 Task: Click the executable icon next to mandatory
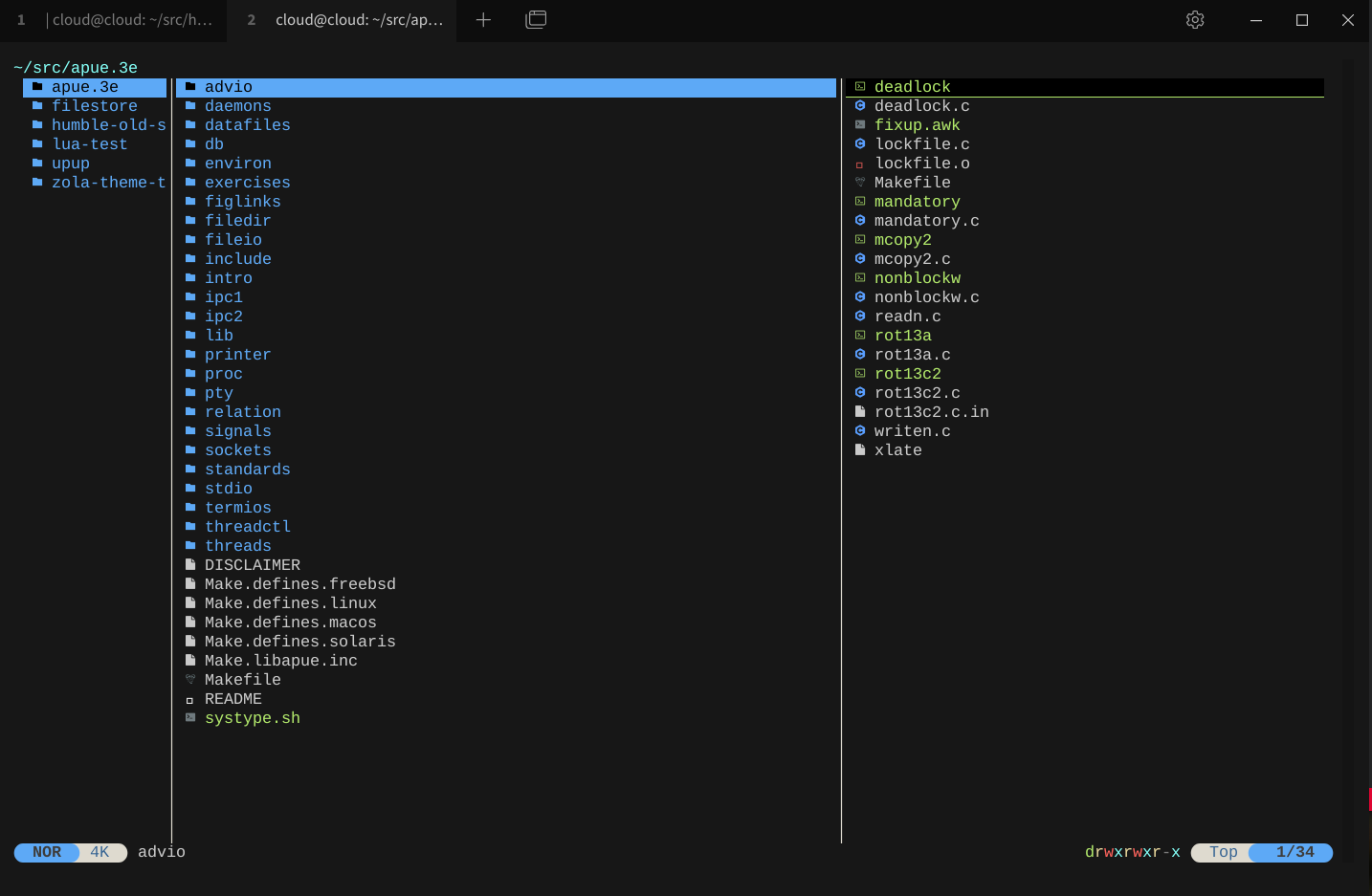860,202
